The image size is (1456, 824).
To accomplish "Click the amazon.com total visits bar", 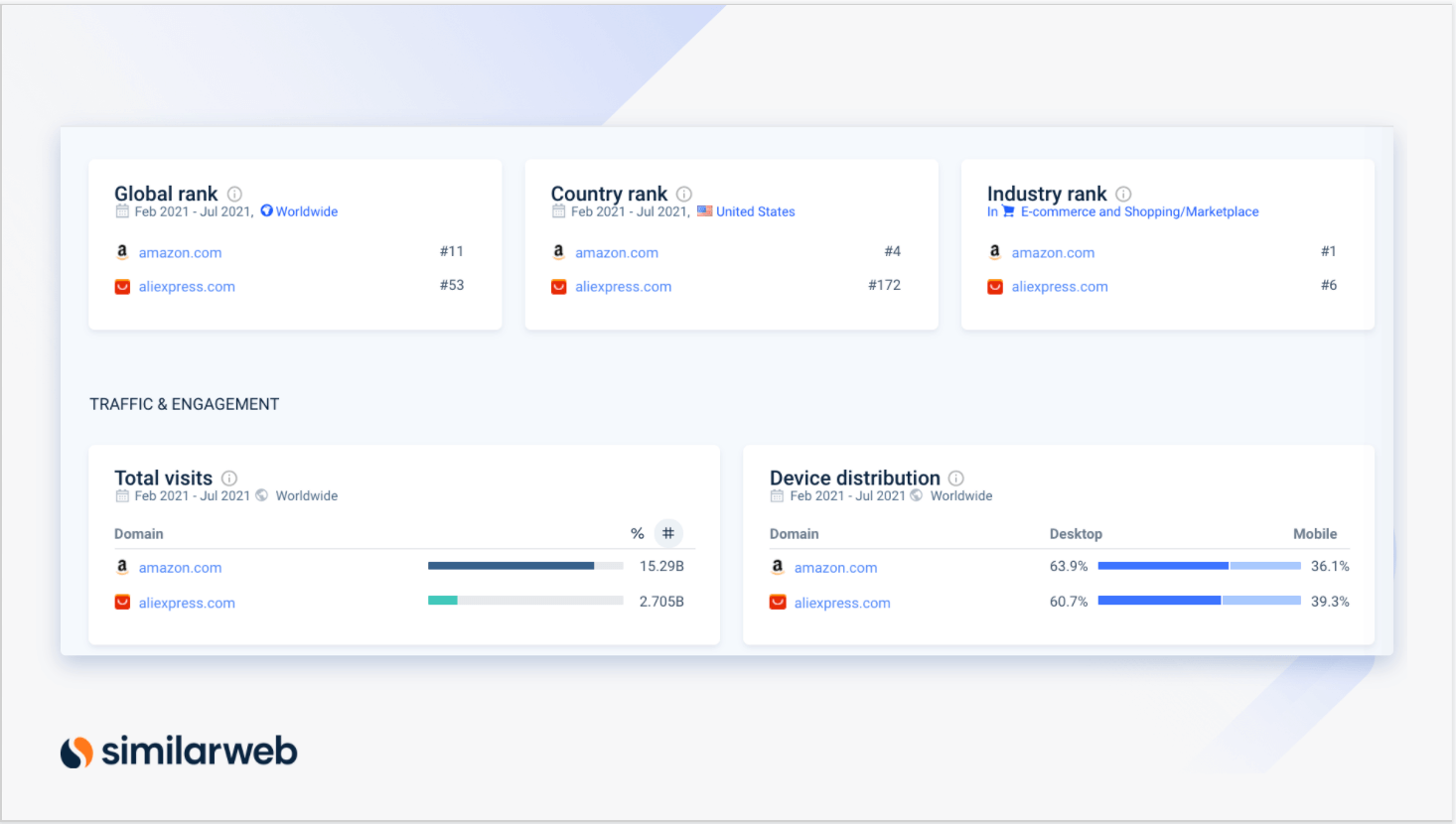I will pos(525,566).
